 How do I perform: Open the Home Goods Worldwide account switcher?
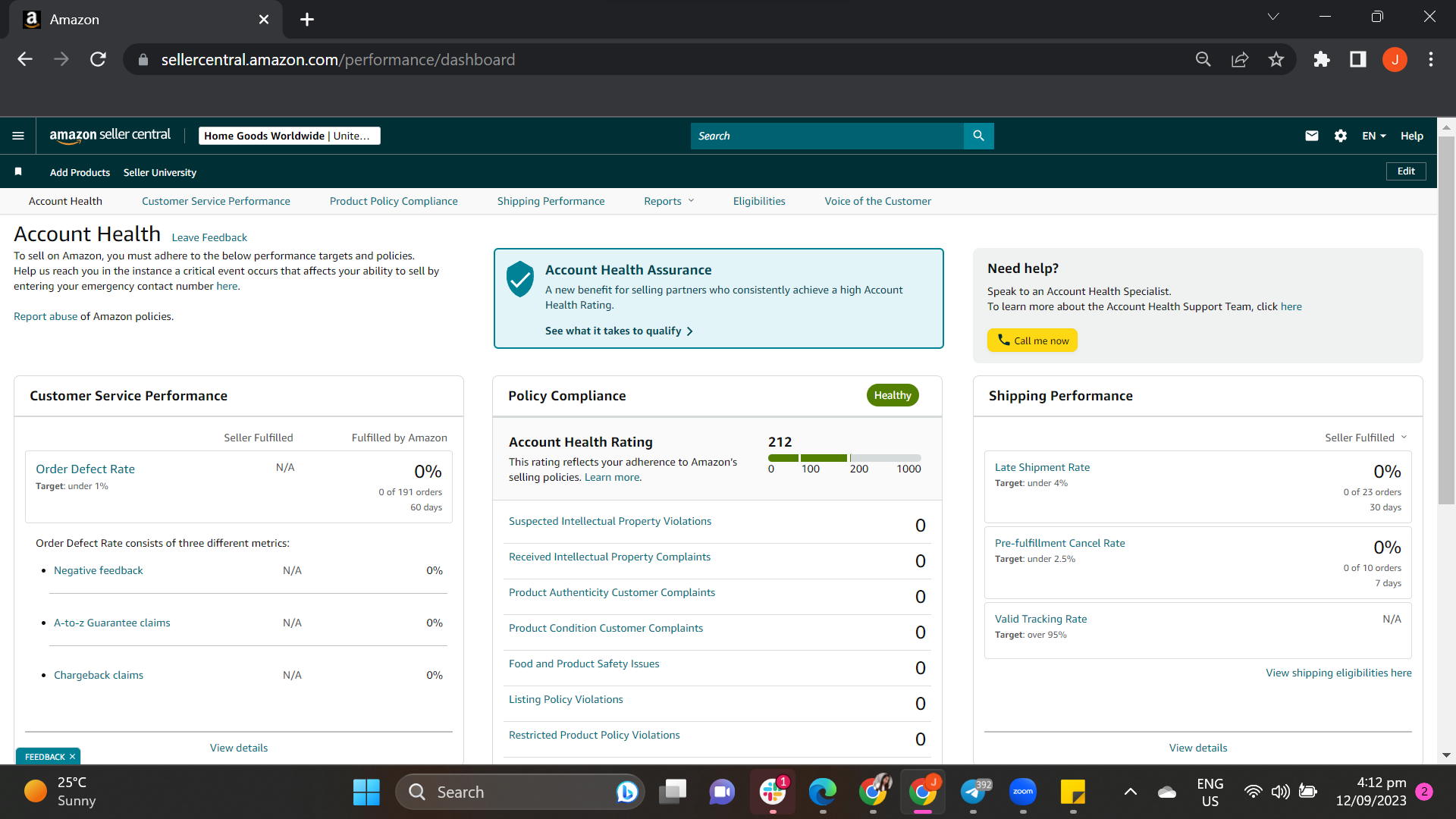pos(290,136)
